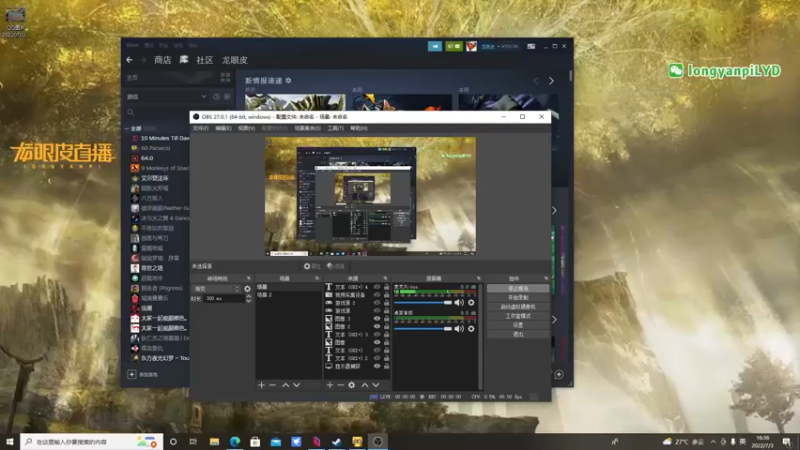The height and width of the screenshot is (450, 800).
Task: Go to next news in 新情报速递
Action: point(551,81)
